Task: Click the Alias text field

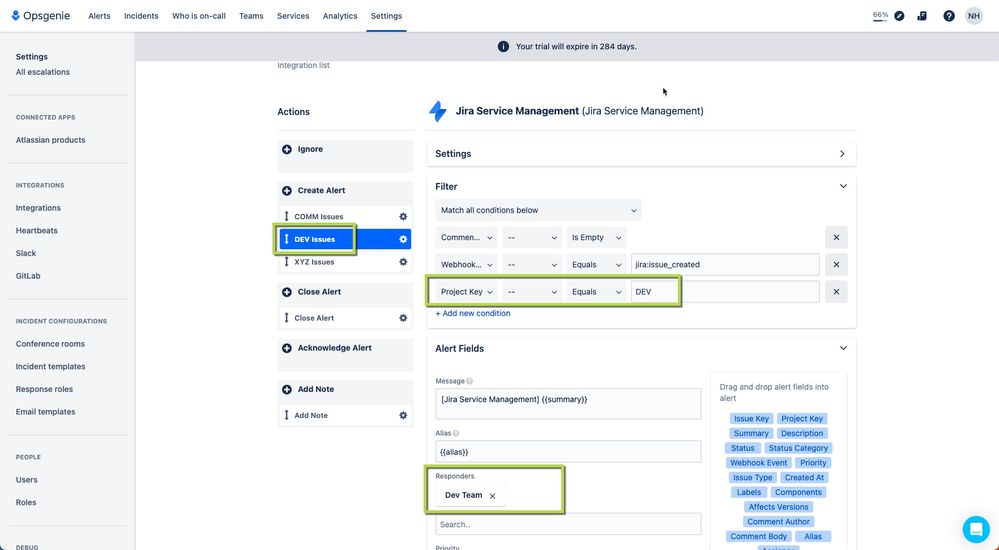Action: pyautogui.click(x=568, y=452)
